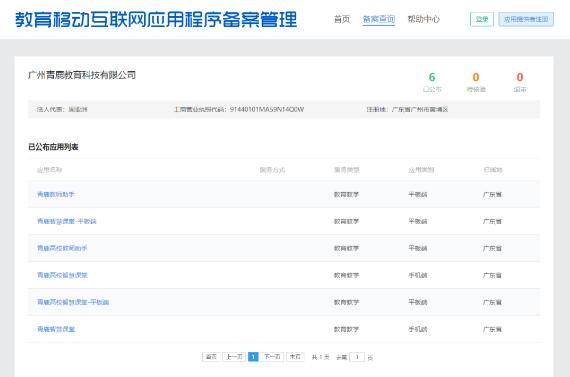The width and height of the screenshot is (570, 377).
Task: Select page 1 in pagination
Action: (x=253, y=357)
